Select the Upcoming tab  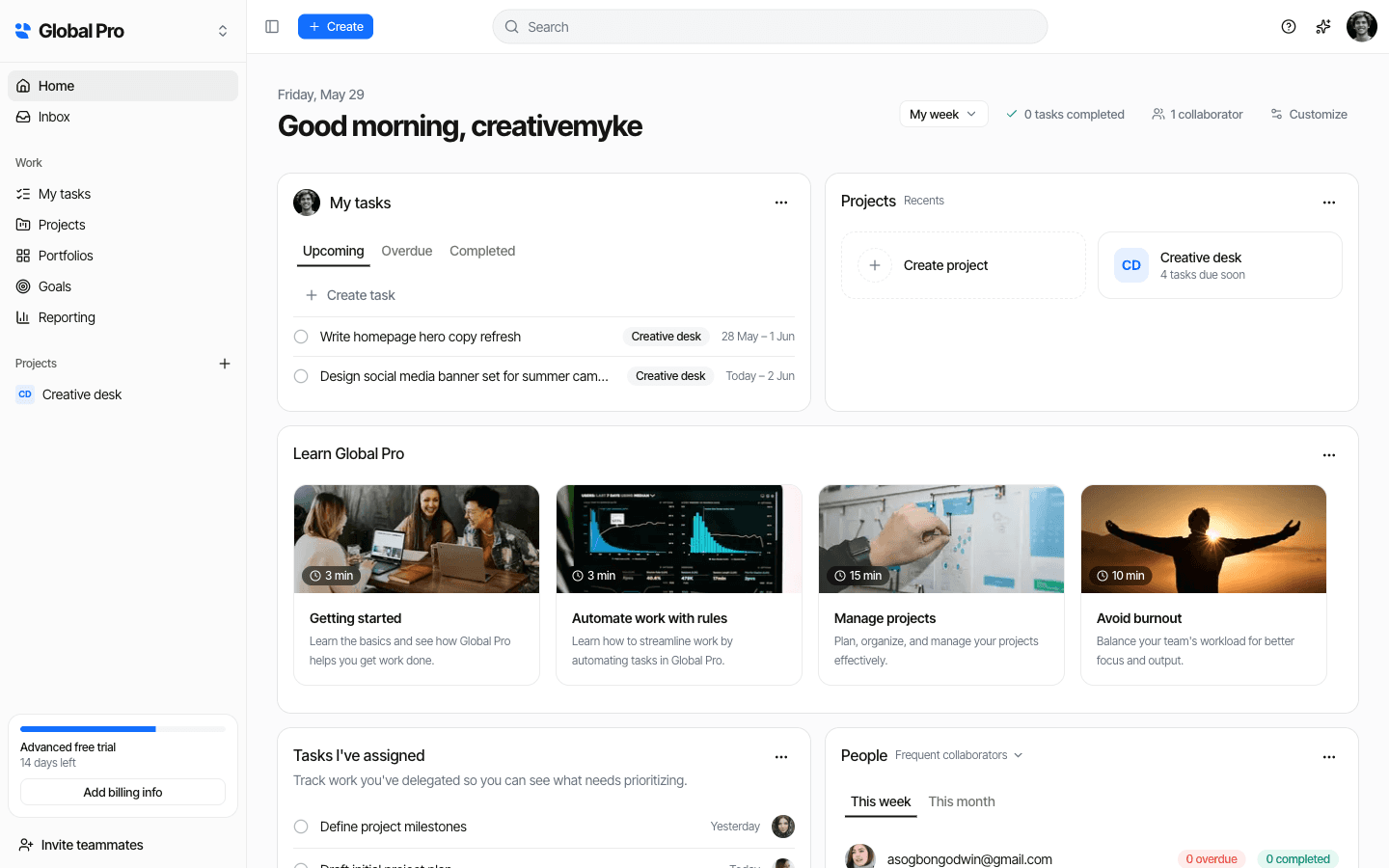tap(333, 251)
